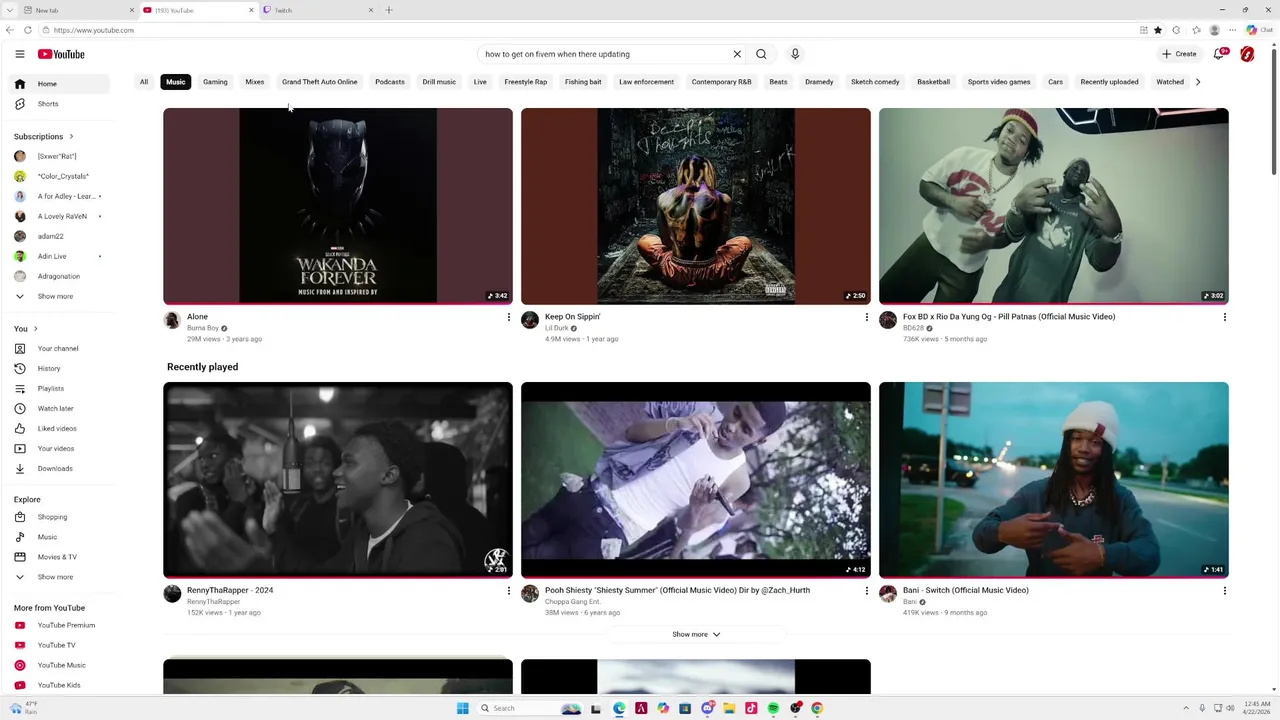Click the YouTube search input field
Image resolution: width=1280 pixels, height=720 pixels.
coord(605,54)
